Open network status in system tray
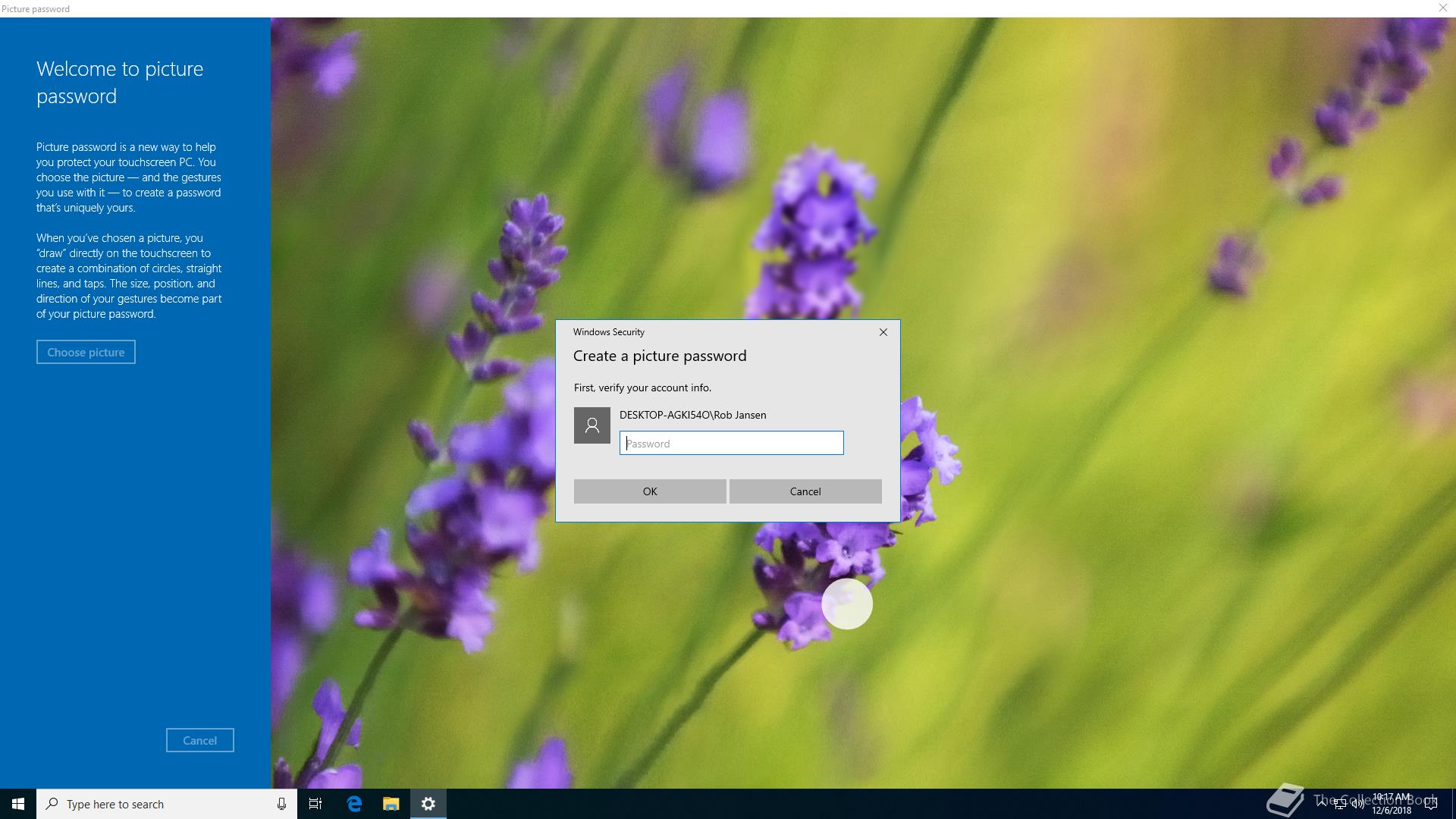The image size is (1456, 819). 1340,805
